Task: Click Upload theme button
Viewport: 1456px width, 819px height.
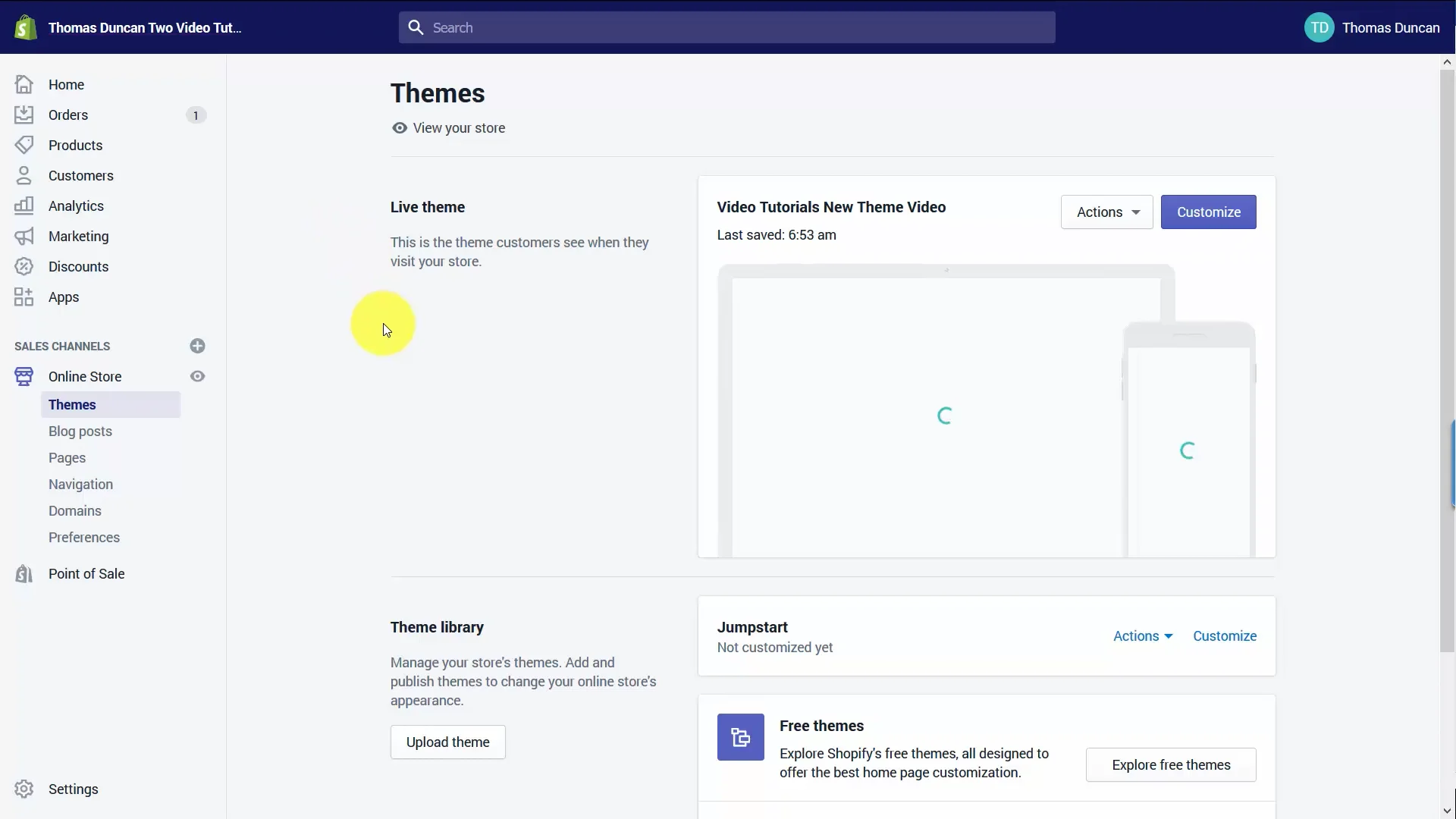Action: 447,742
